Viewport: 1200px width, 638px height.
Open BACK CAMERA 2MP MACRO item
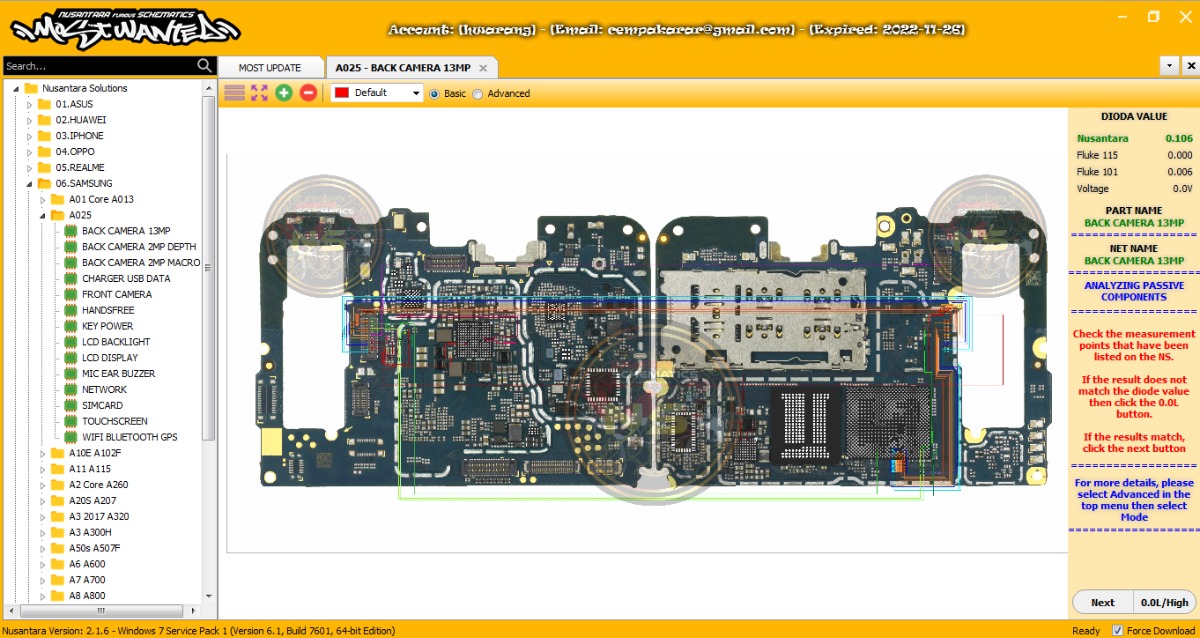(x=140, y=262)
